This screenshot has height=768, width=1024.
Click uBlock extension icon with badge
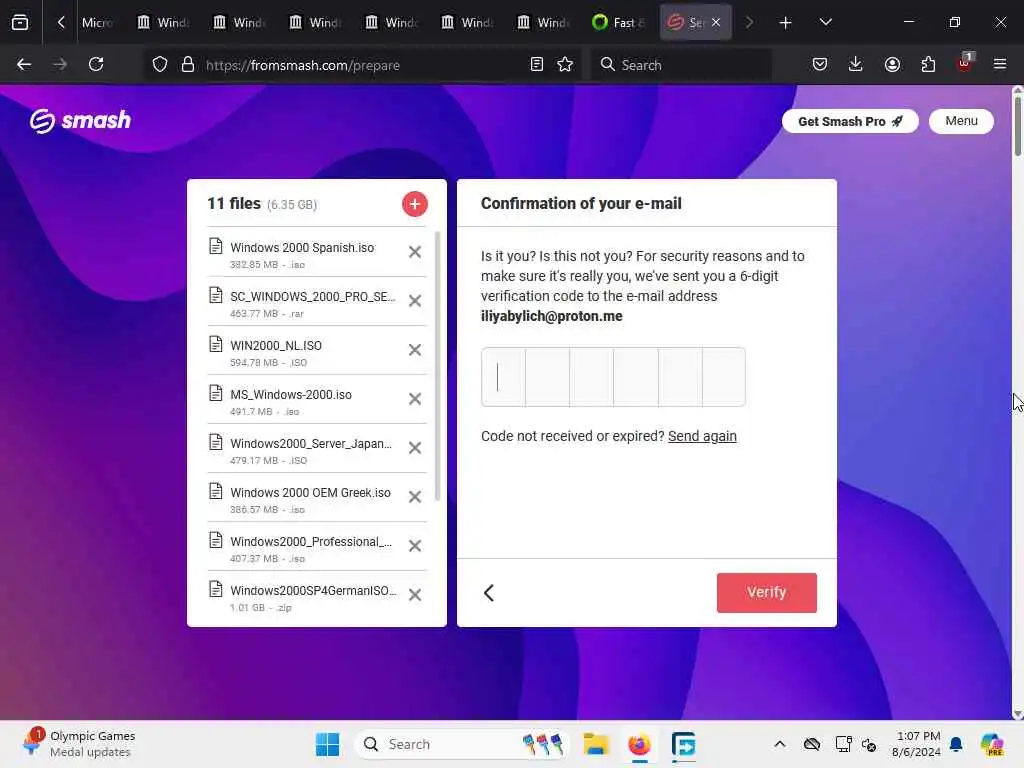tap(965, 63)
